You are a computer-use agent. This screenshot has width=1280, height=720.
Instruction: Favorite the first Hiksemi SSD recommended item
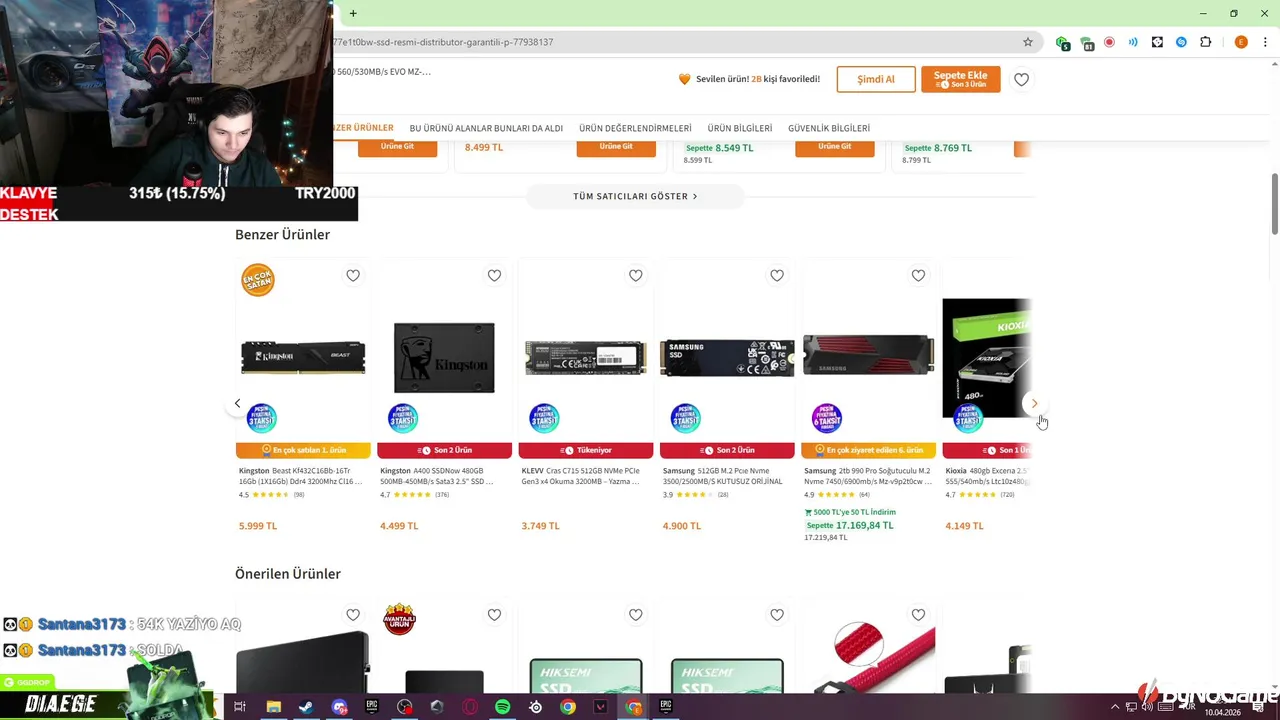click(635, 615)
